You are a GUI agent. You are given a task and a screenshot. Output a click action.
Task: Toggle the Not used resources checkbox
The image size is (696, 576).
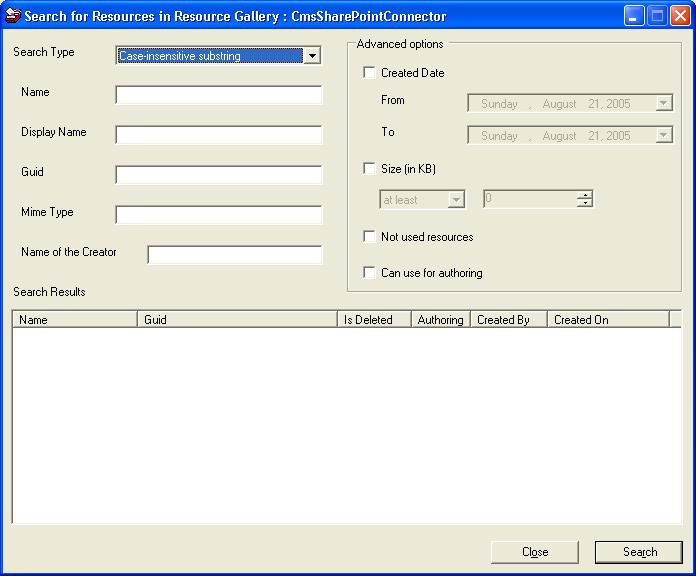click(x=370, y=237)
